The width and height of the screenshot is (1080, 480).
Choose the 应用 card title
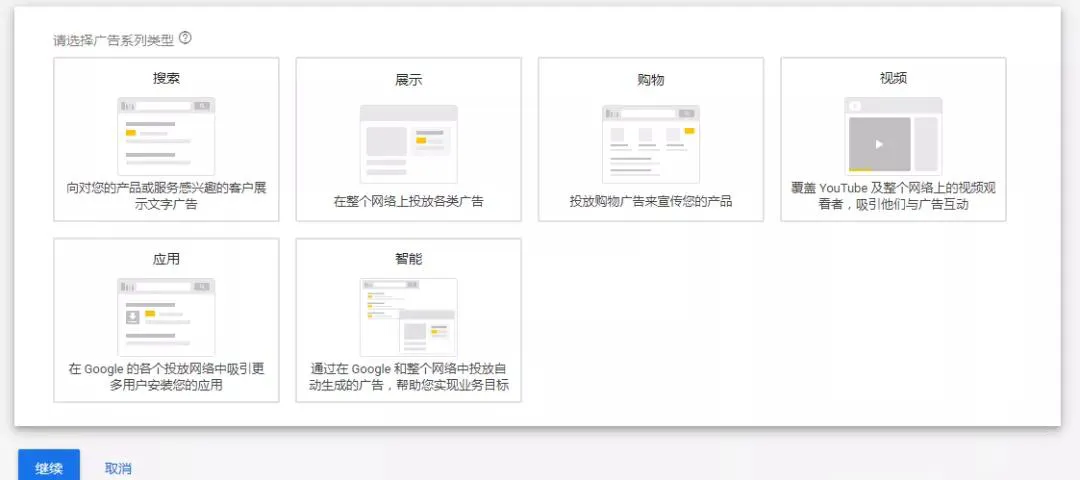(x=166, y=259)
